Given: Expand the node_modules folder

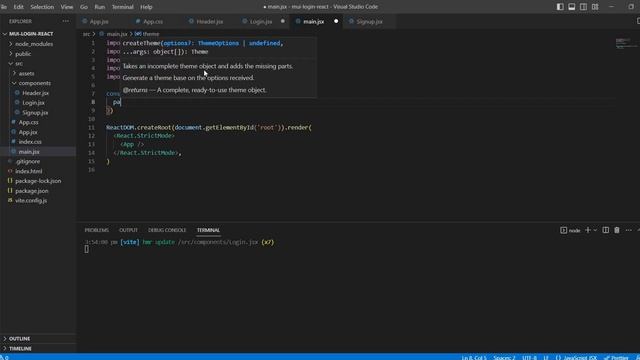Looking at the screenshot, I should point(34,44).
